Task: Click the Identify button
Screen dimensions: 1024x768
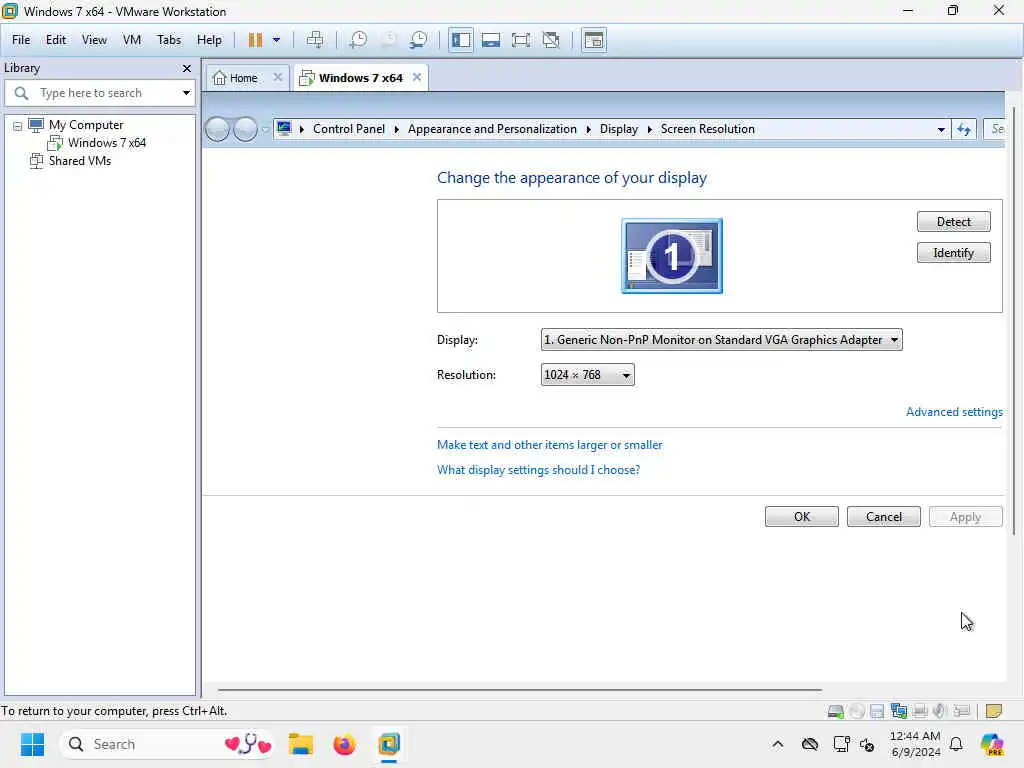Action: pos(953,253)
